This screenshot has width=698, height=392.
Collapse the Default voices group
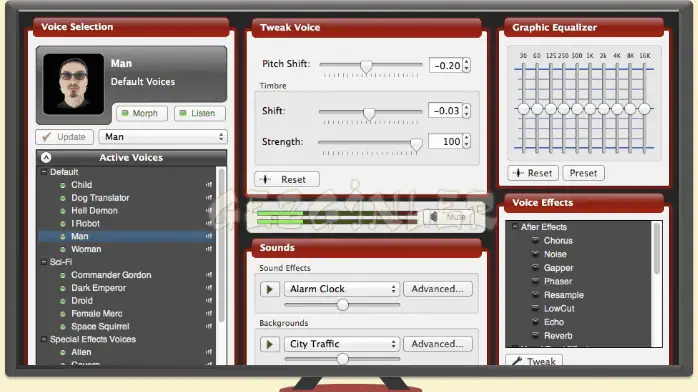point(44,172)
